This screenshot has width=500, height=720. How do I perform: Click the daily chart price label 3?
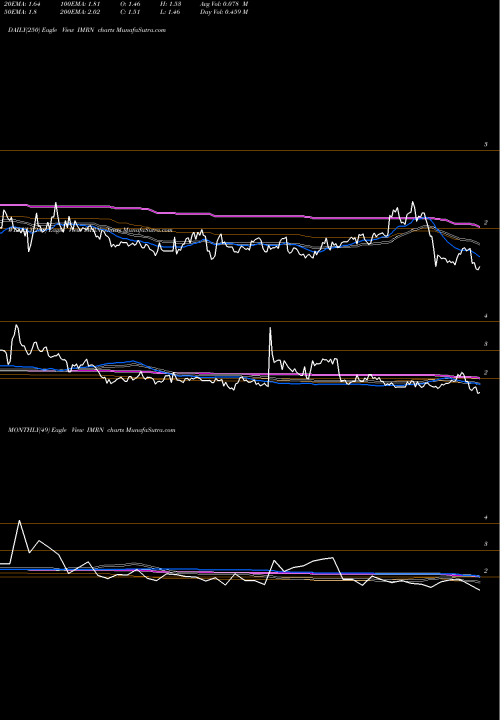point(485,144)
